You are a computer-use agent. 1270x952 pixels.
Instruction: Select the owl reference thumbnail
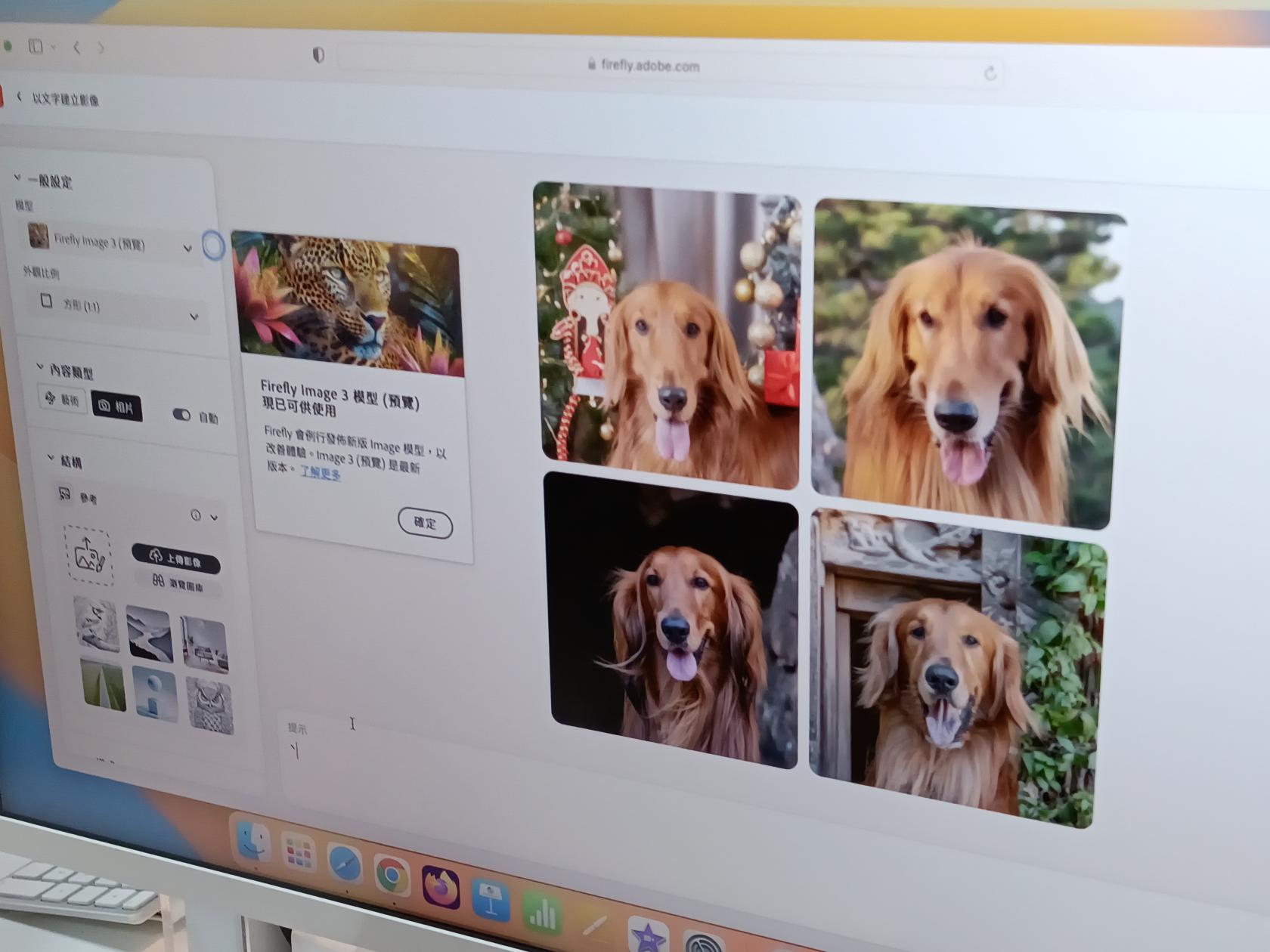(209, 706)
